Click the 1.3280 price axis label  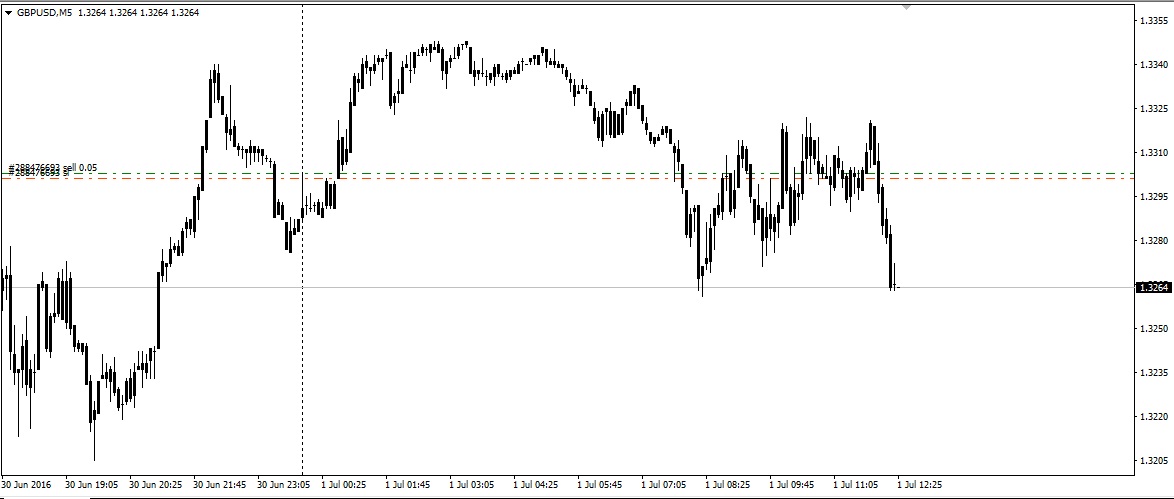click(1152, 241)
